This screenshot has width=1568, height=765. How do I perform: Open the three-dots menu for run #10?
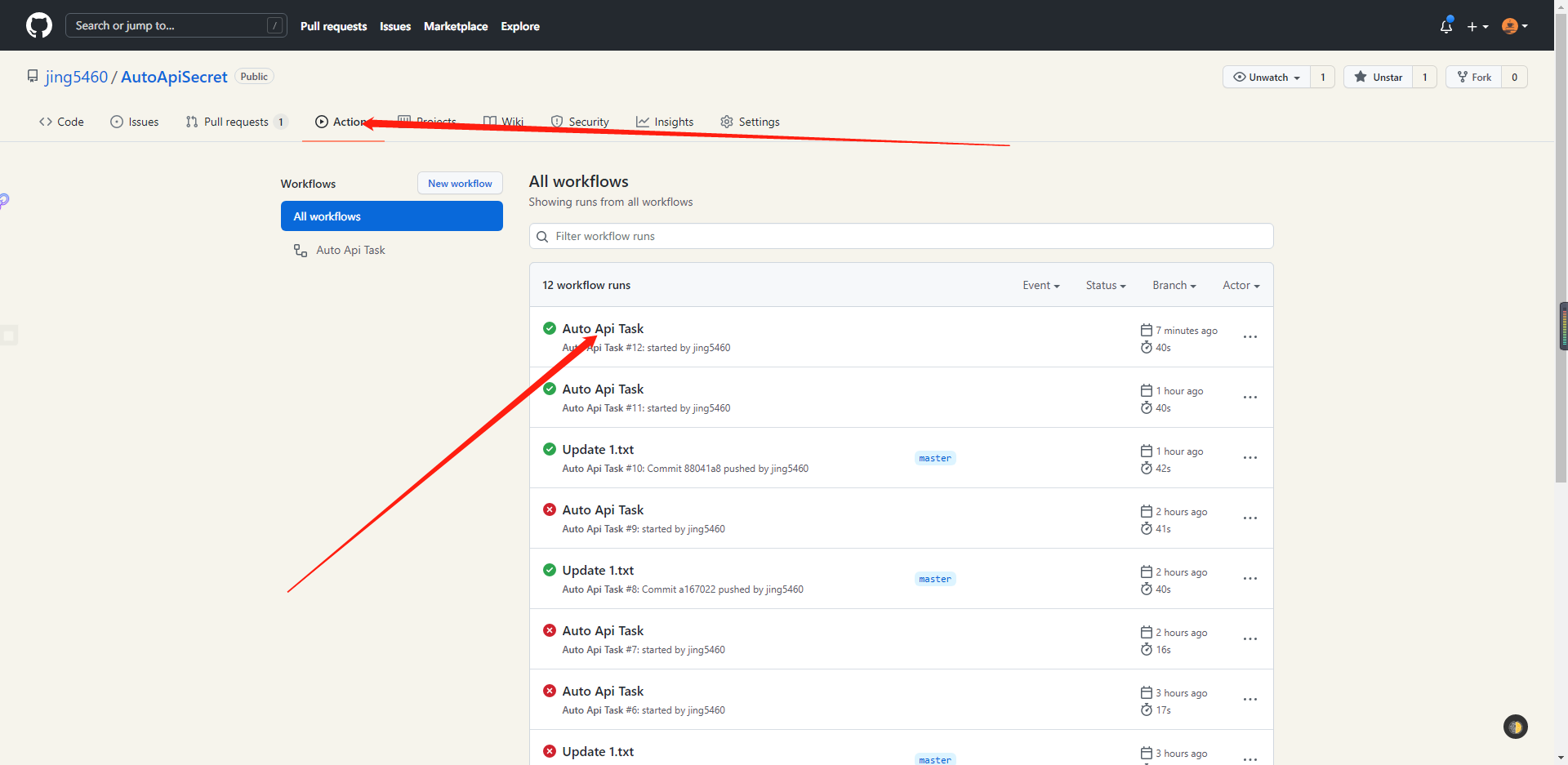click(1250, 457)
